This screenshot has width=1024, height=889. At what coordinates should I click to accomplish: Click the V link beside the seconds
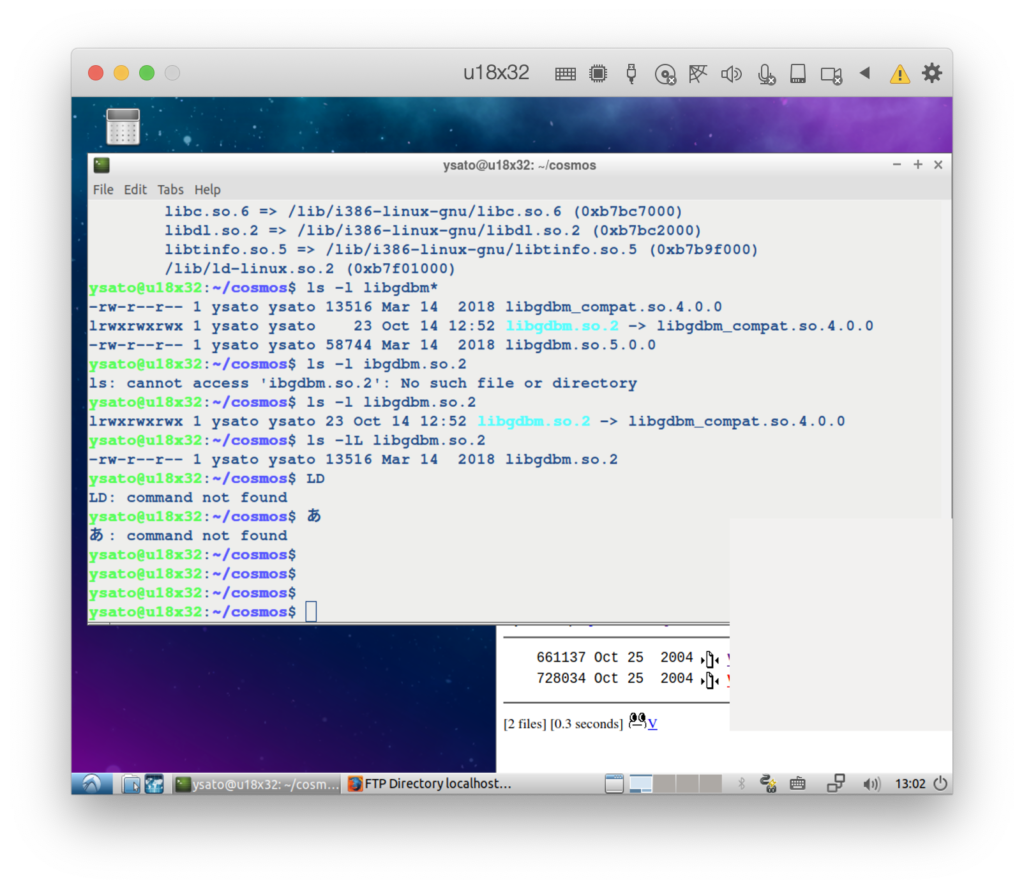click(x=653, y=724)
